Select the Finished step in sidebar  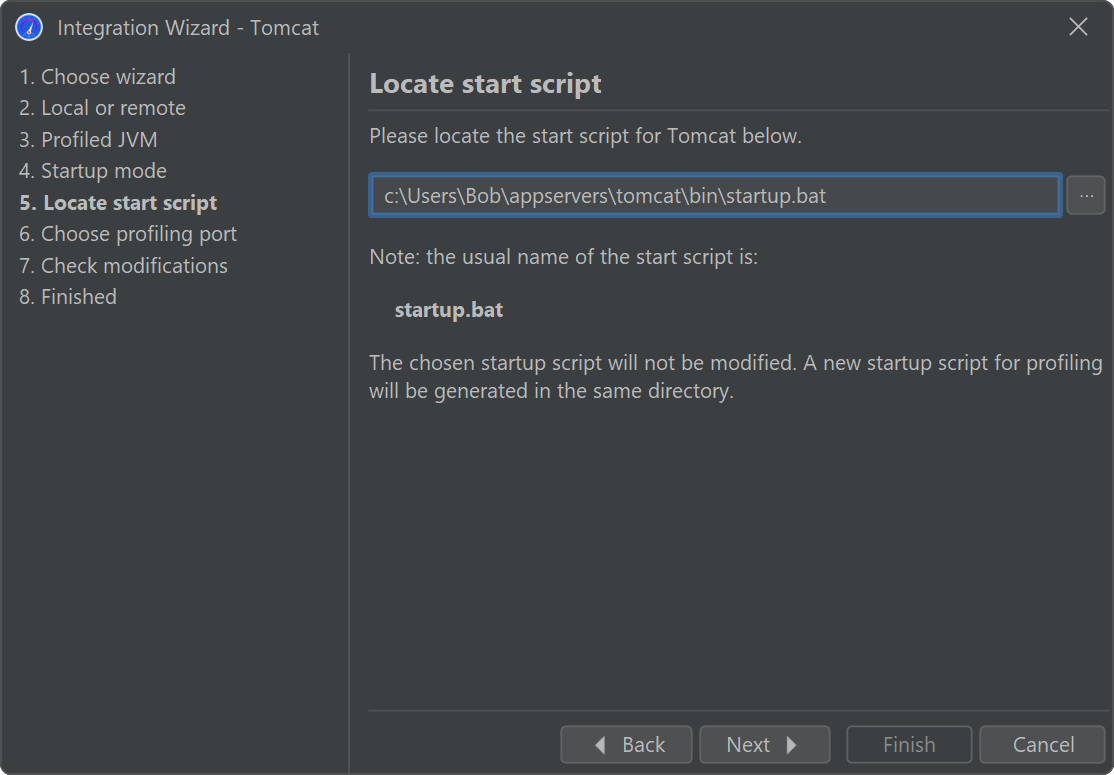click(68, 297)
